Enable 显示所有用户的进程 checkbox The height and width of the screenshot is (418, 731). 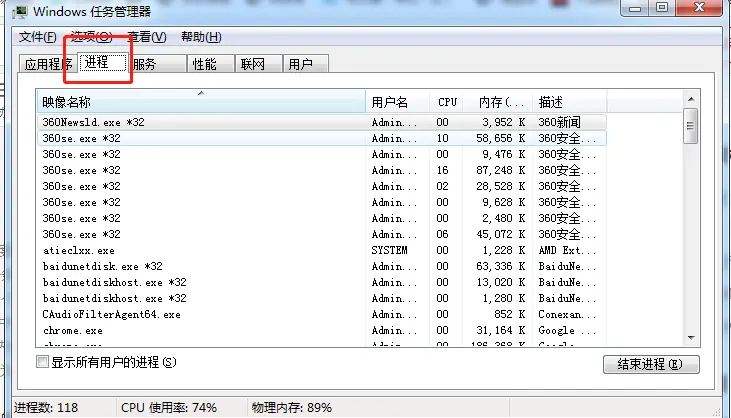42,362
